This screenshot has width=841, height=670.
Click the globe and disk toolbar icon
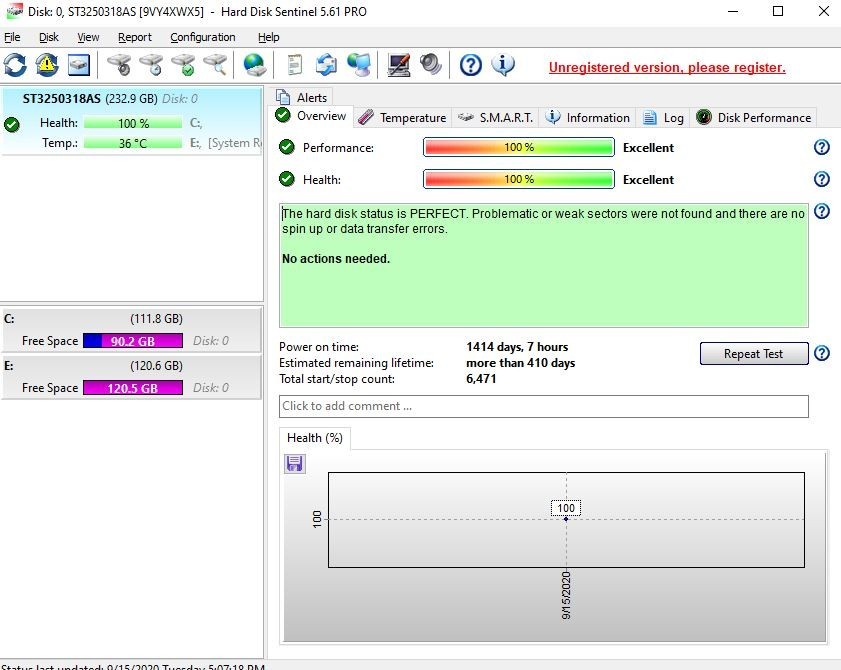coord(254,65)
